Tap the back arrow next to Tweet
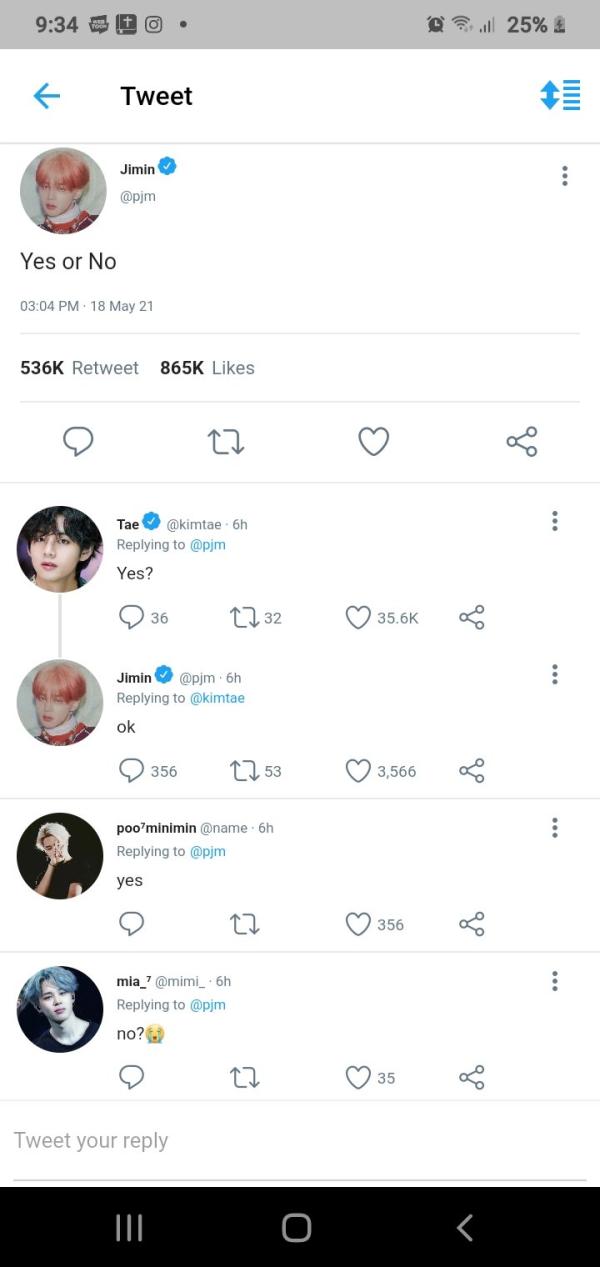Viewport: 600px width, 1267px height. point(46,96)
